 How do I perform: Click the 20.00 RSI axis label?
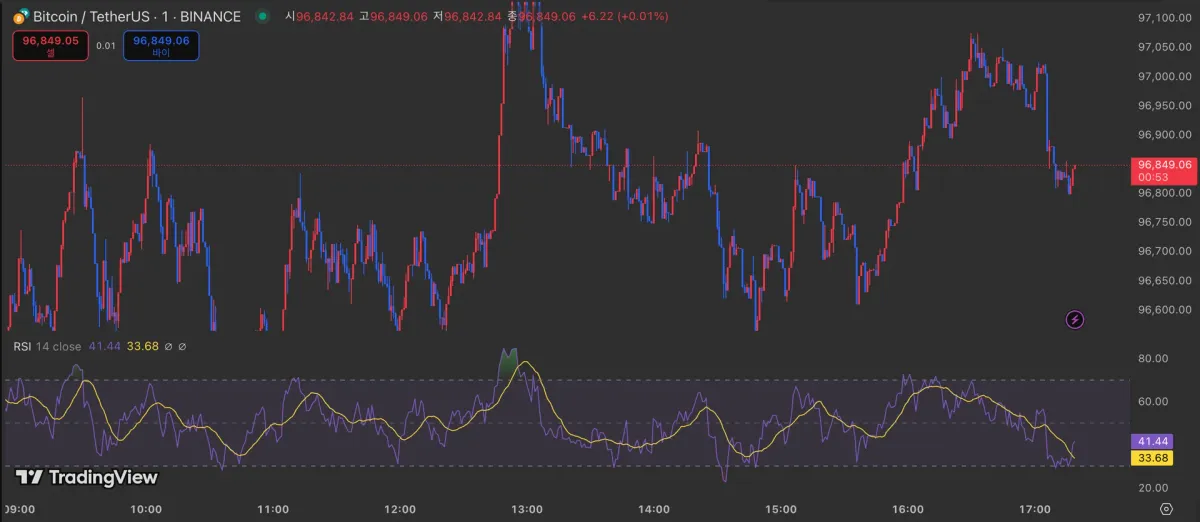[1153, 487]
